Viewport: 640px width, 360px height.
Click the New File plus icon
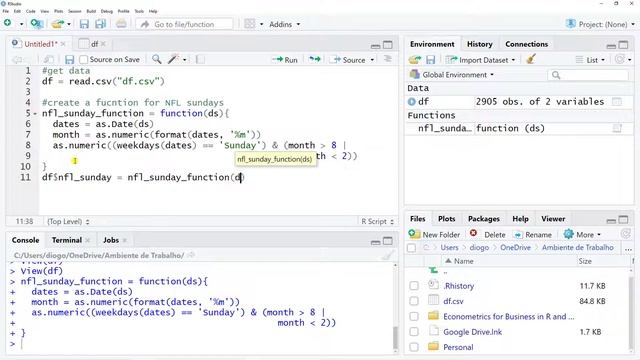7,23
